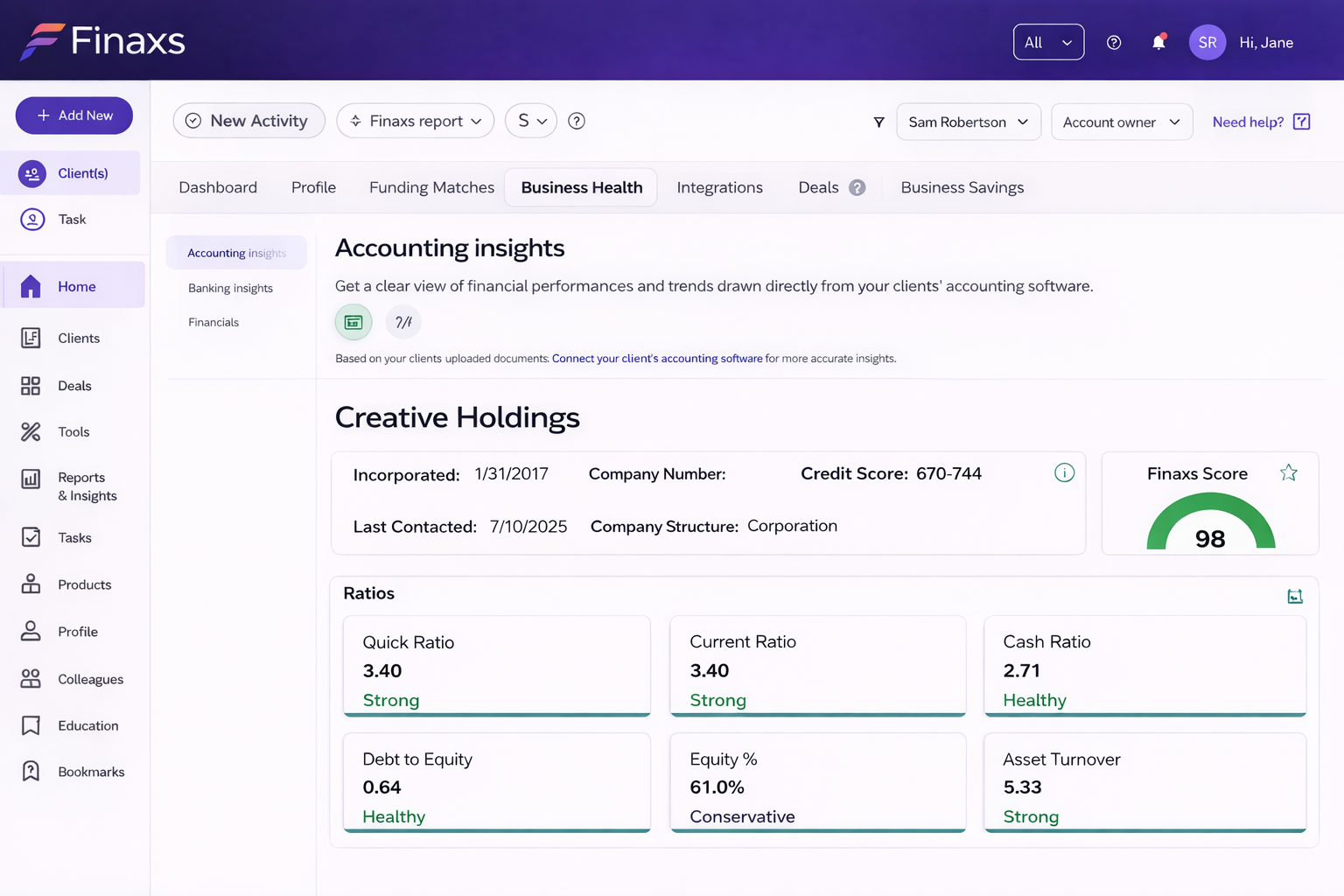Click Connect your client's accounting software link

tap(657, 359)
